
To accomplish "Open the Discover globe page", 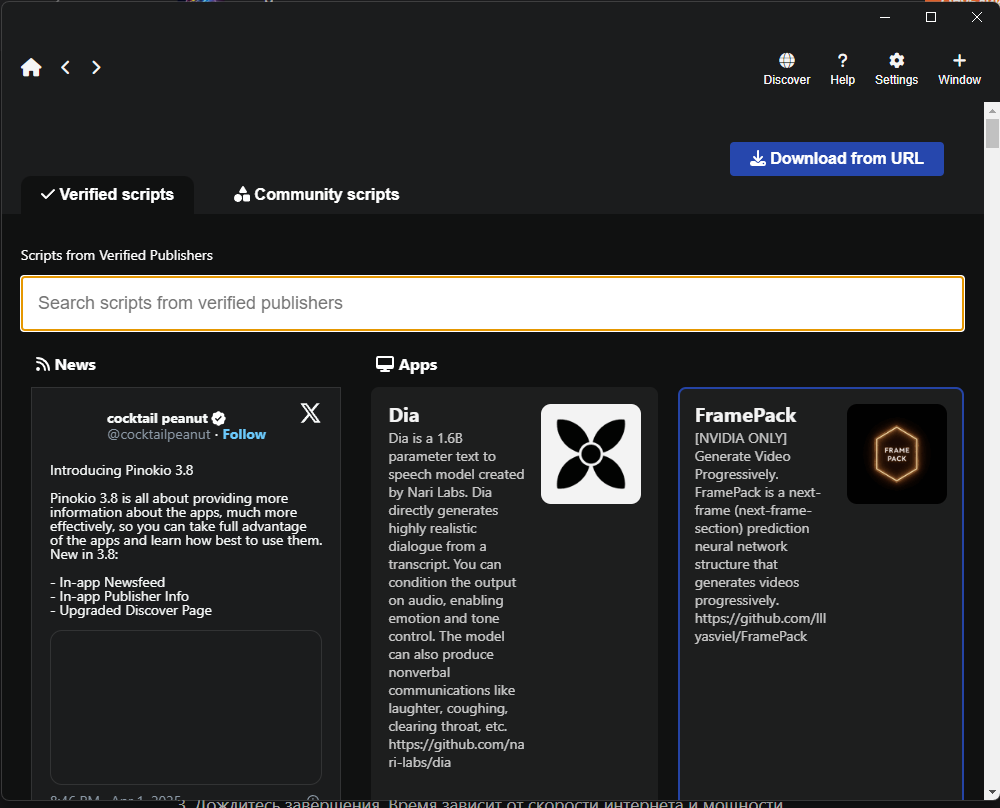I will 786,69.
